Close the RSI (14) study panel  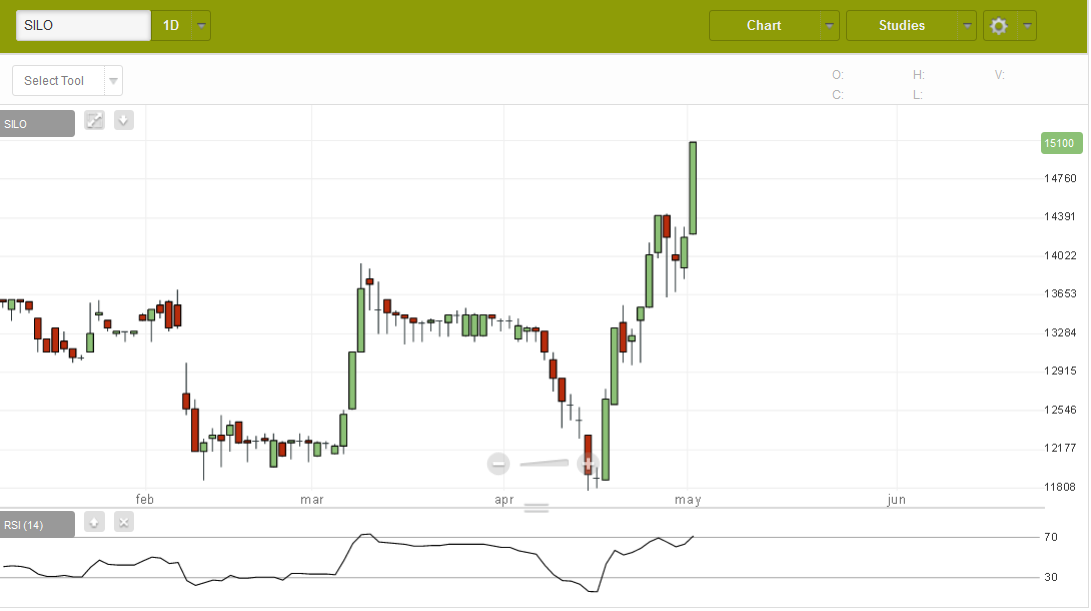tap(123, 522)
